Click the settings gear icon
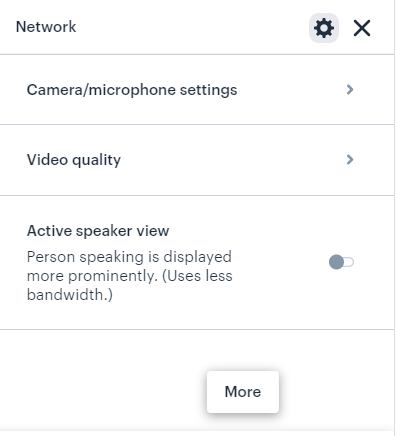Image resolution: width=396 pixels, height=436 pixels. click(324, 28)
